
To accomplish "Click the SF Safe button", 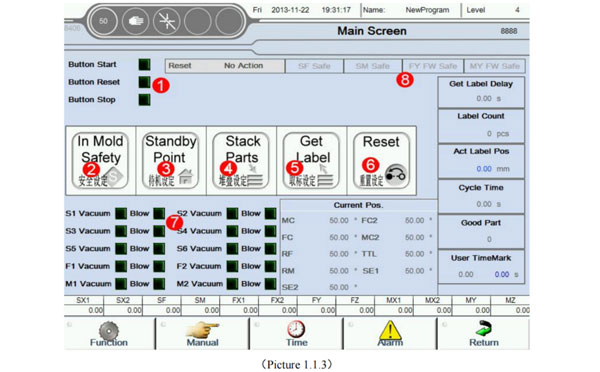I will [x=314, y=66].
